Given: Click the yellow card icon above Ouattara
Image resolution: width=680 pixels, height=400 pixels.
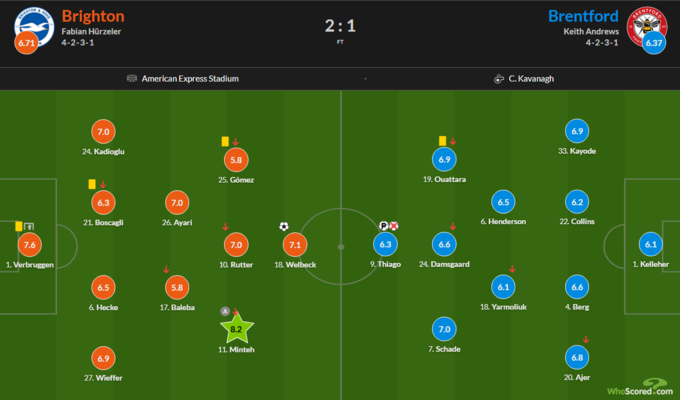Looking at the screenshot, I should pyautogui.click(x=441, y=141).
